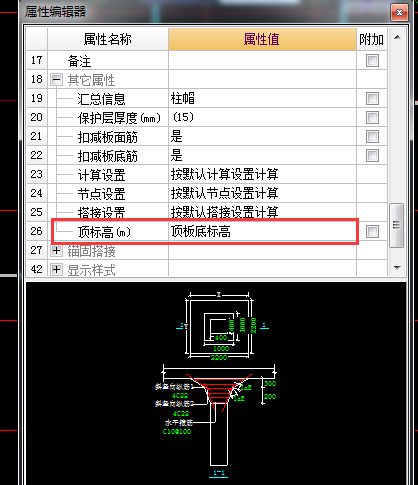Click the scrollbar down arrow
The image size is (418, 485).
pos(397,267)
